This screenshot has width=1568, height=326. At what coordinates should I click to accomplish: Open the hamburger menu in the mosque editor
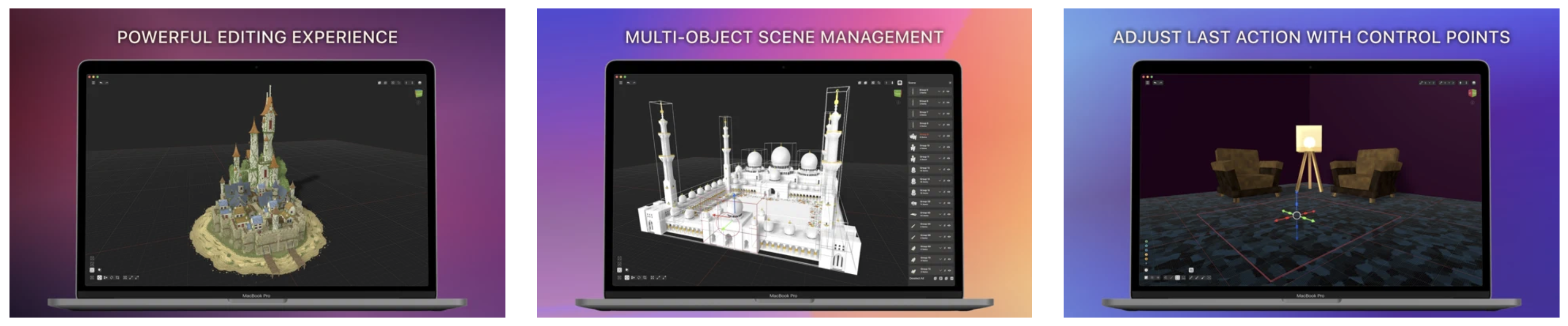(x=621, y=83)
